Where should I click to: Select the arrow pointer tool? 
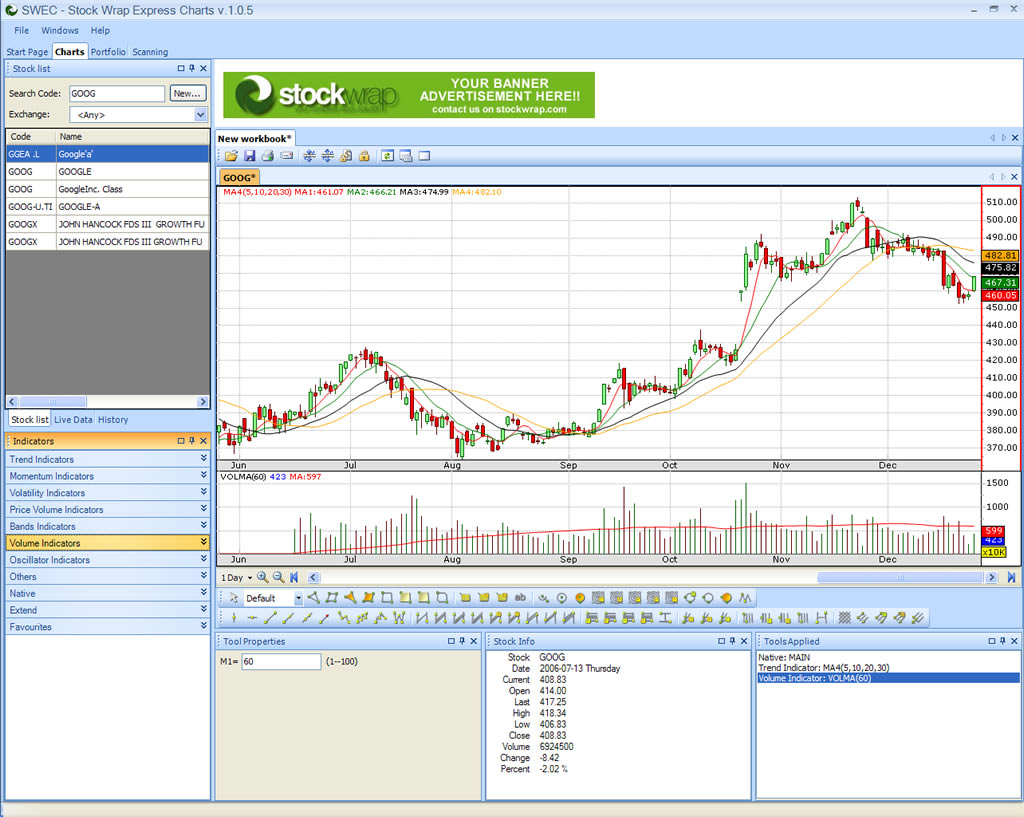coord(233,598)
